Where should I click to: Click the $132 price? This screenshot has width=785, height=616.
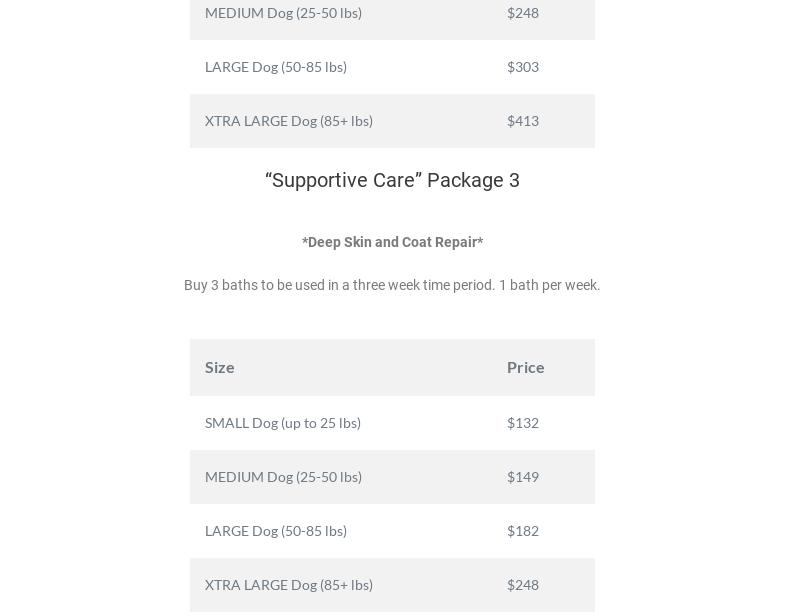pos(523,423)
